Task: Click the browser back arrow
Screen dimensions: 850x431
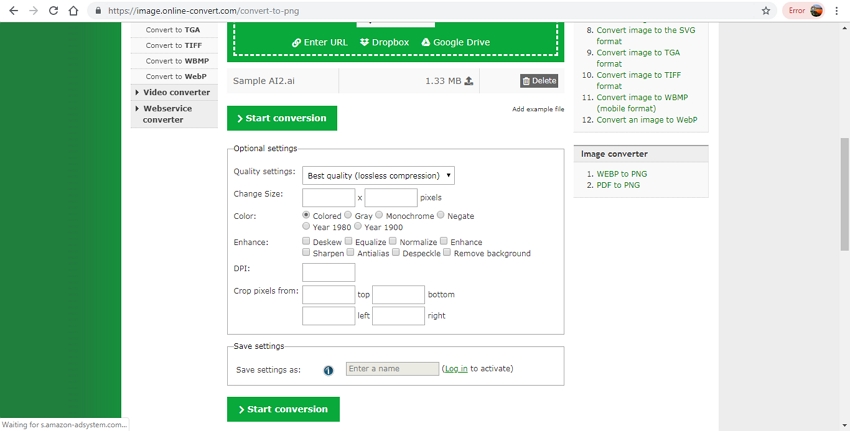Action: point(13,11)
